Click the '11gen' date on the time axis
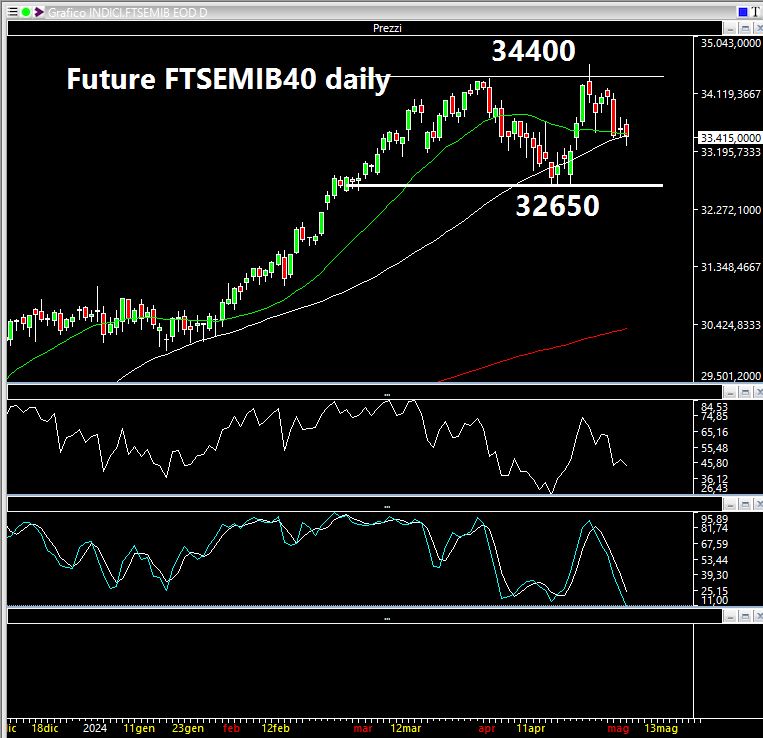763x738 pixels. click(139, 728)
